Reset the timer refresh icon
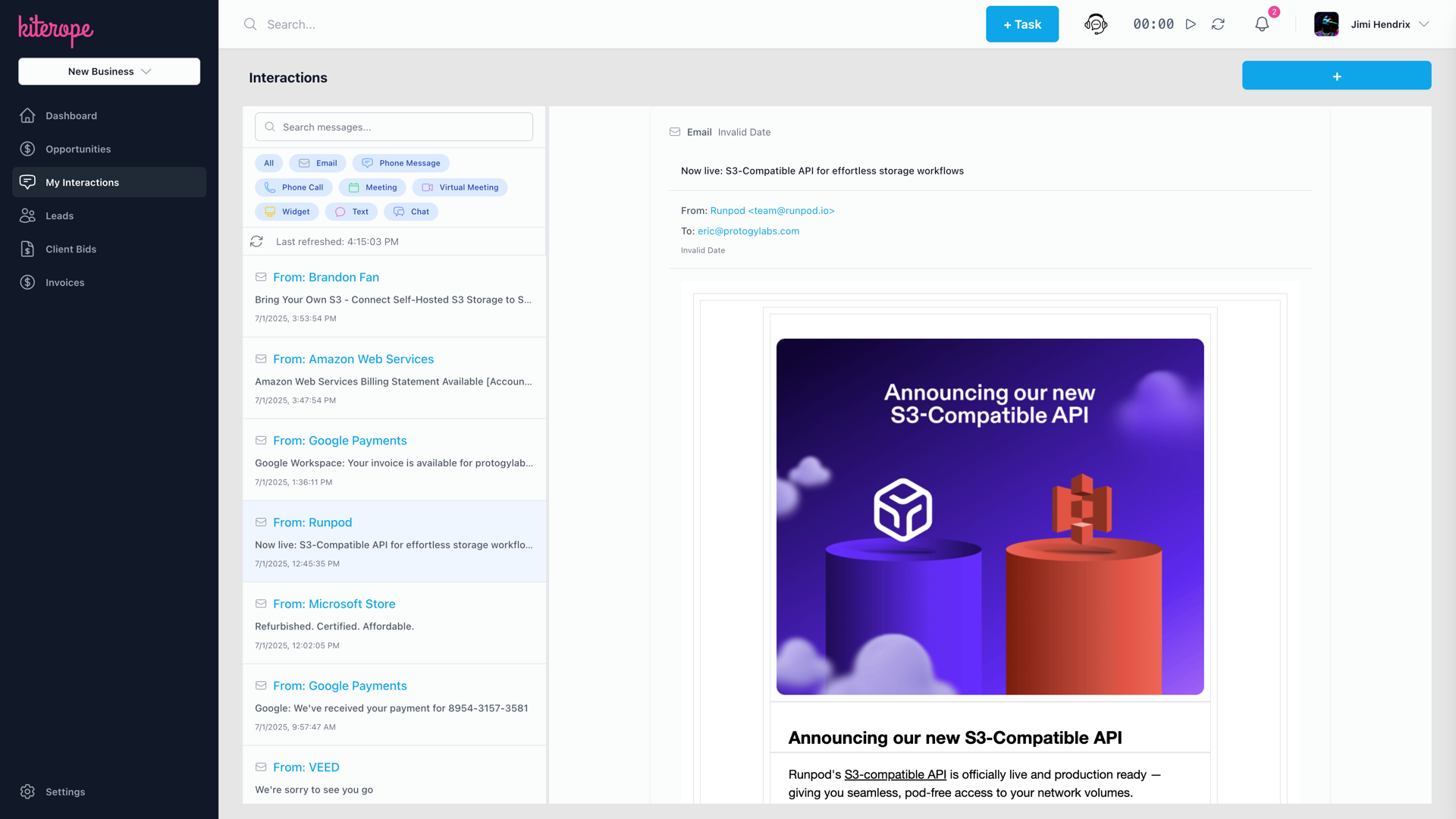The image size is (1456, 819). pos(1218,24)
